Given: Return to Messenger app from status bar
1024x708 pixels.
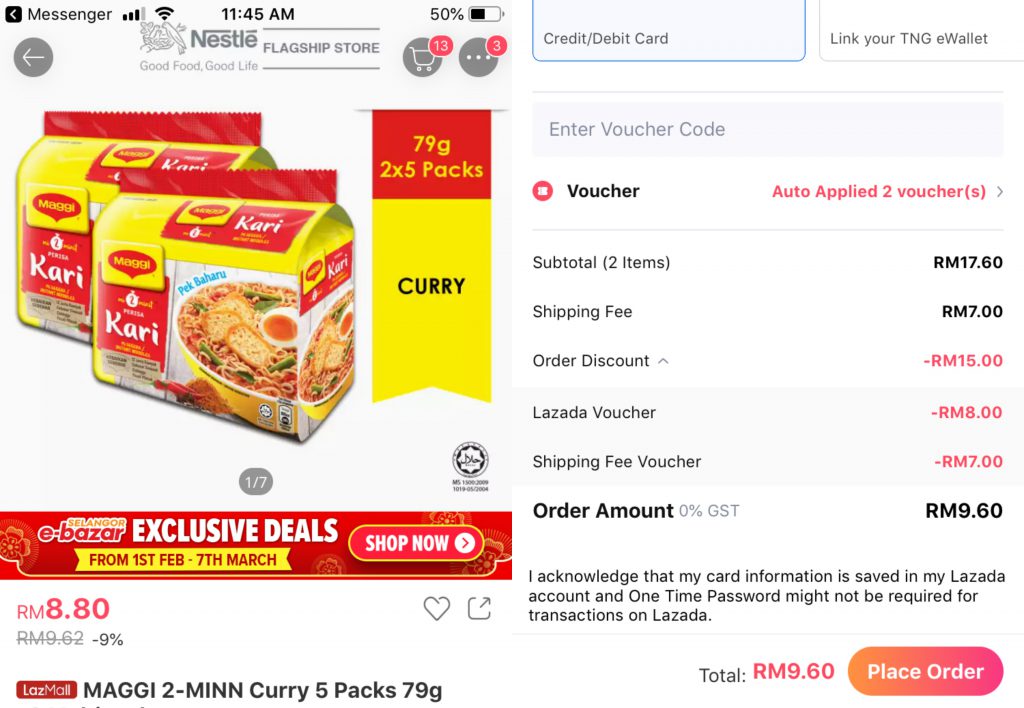Looking at the screenshot, I should 58,14.
